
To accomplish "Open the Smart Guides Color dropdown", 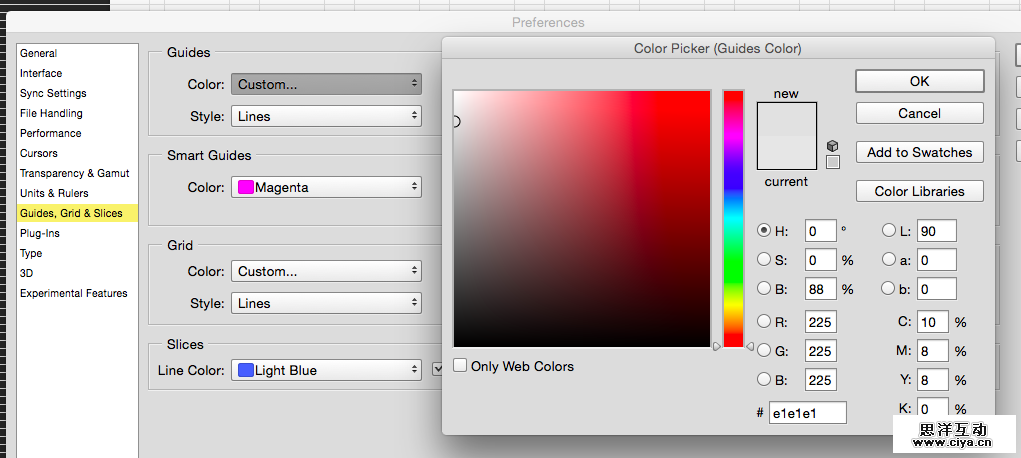I will click(326, 187).
